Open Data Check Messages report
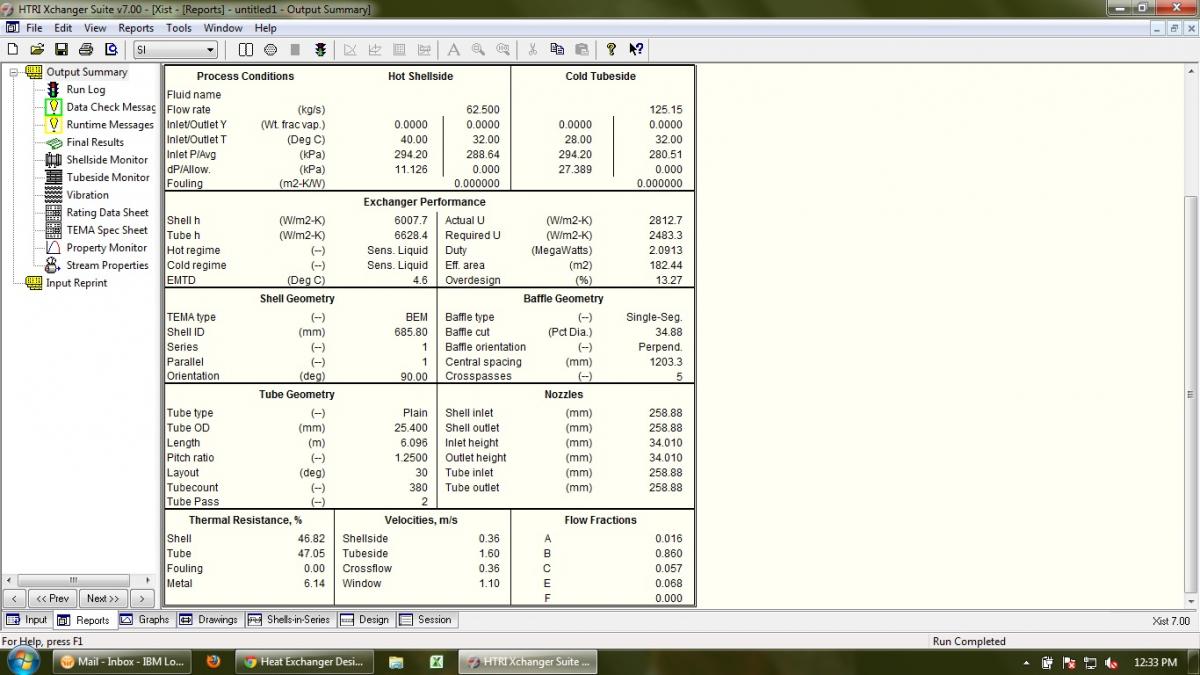Viewport: 1200px width, 675px height. (x=110, y=107)
